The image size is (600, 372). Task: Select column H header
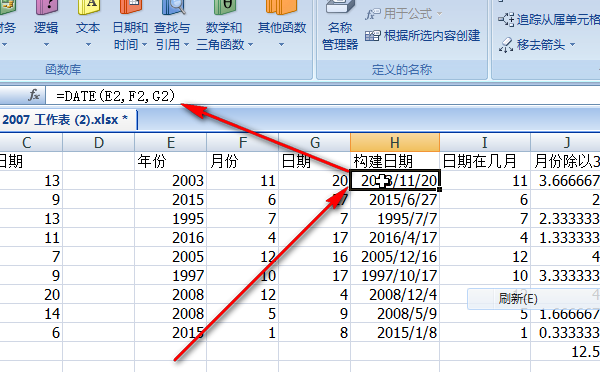click(395, 142)
